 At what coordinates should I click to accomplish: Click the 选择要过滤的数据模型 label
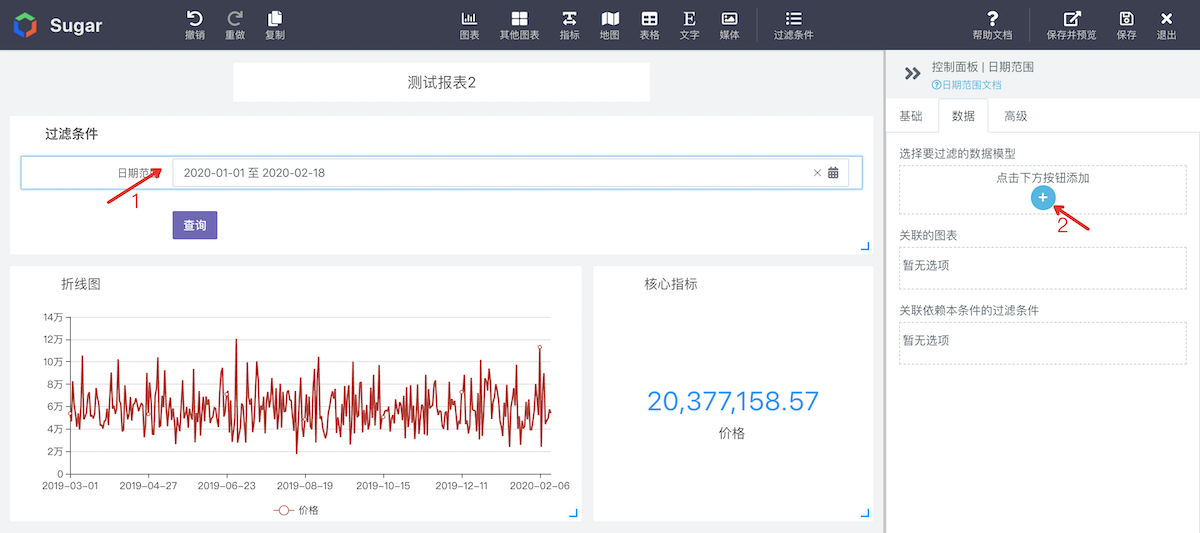pos(958,153)
